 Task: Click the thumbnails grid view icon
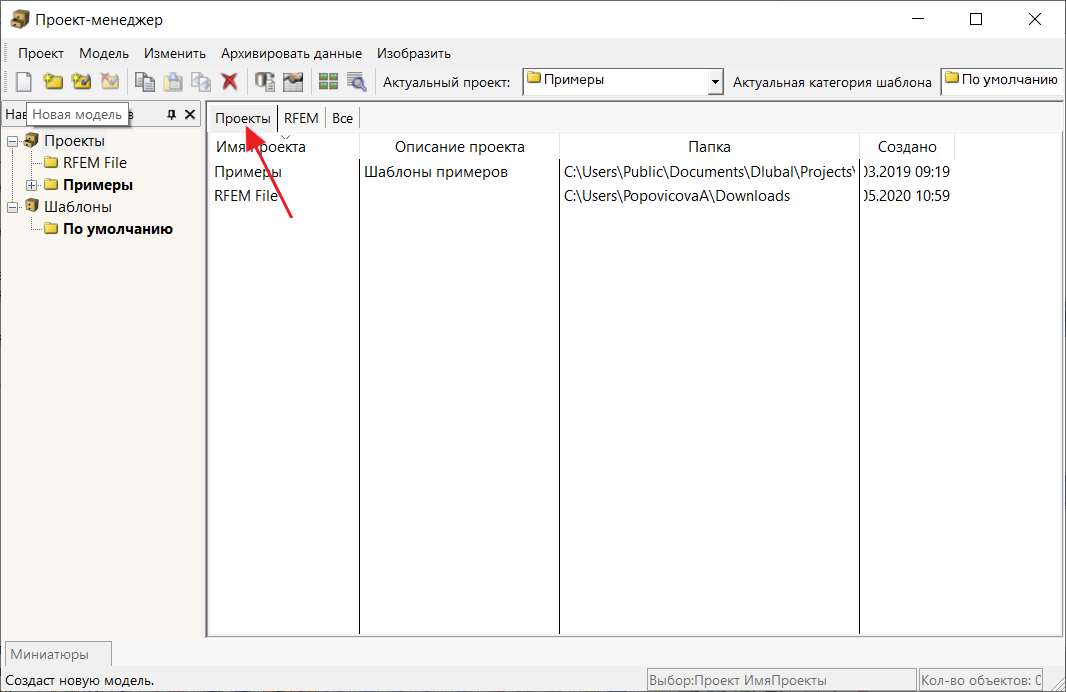click(x=328, y=82)
